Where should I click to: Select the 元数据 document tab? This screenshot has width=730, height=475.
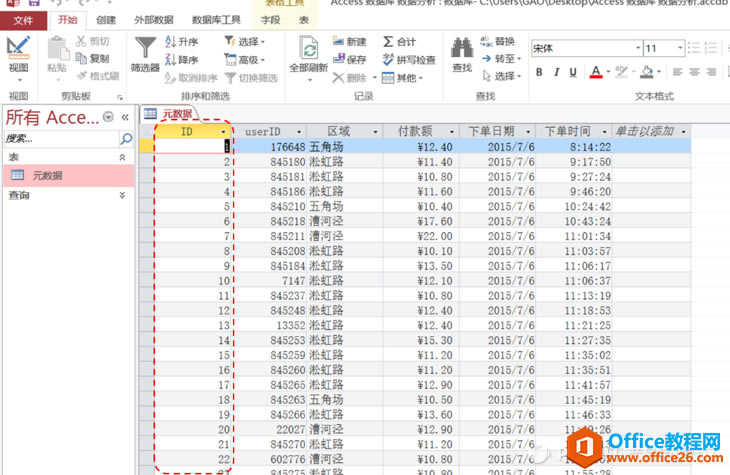pos(169,114)
